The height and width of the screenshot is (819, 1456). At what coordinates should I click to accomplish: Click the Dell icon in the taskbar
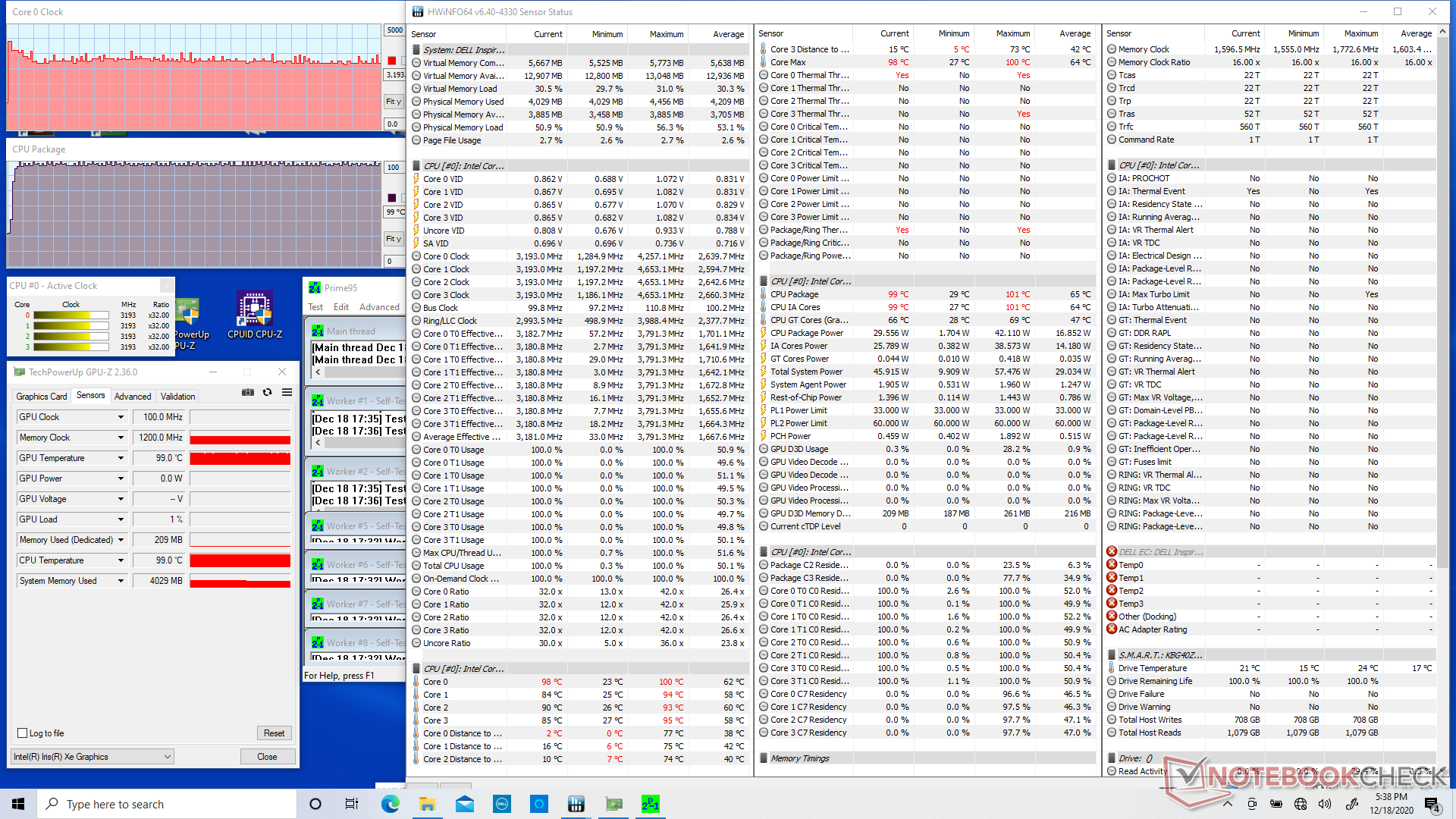click(501, 804)
